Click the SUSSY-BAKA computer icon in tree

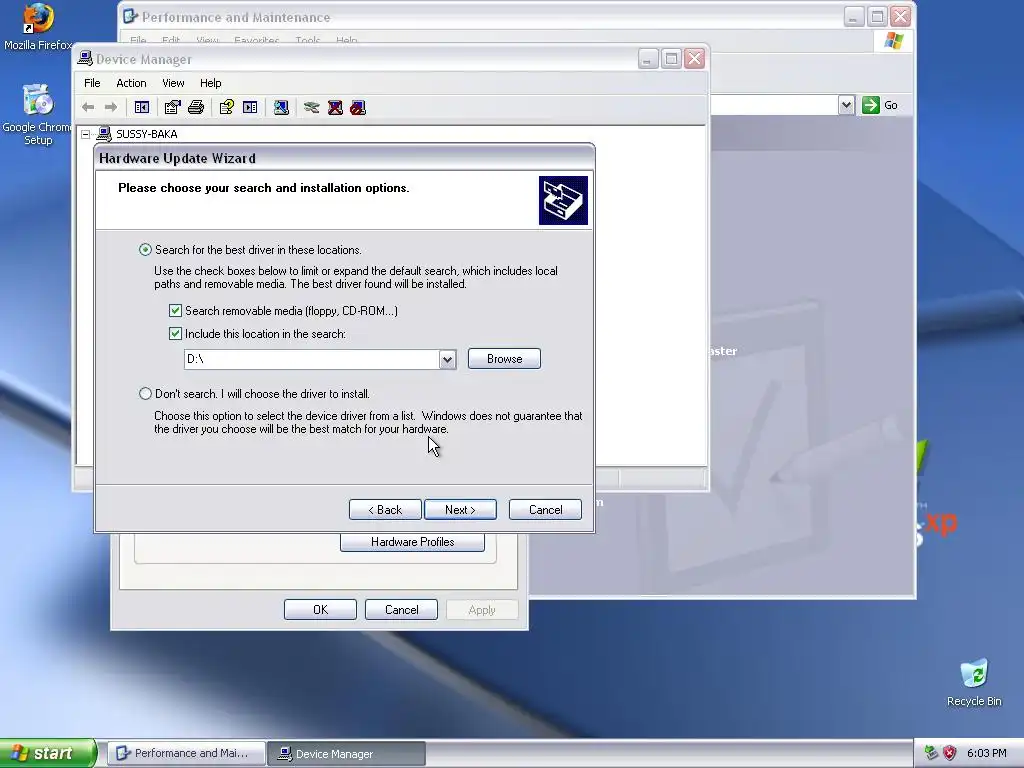pyautogui.click(x=104, y=134)
